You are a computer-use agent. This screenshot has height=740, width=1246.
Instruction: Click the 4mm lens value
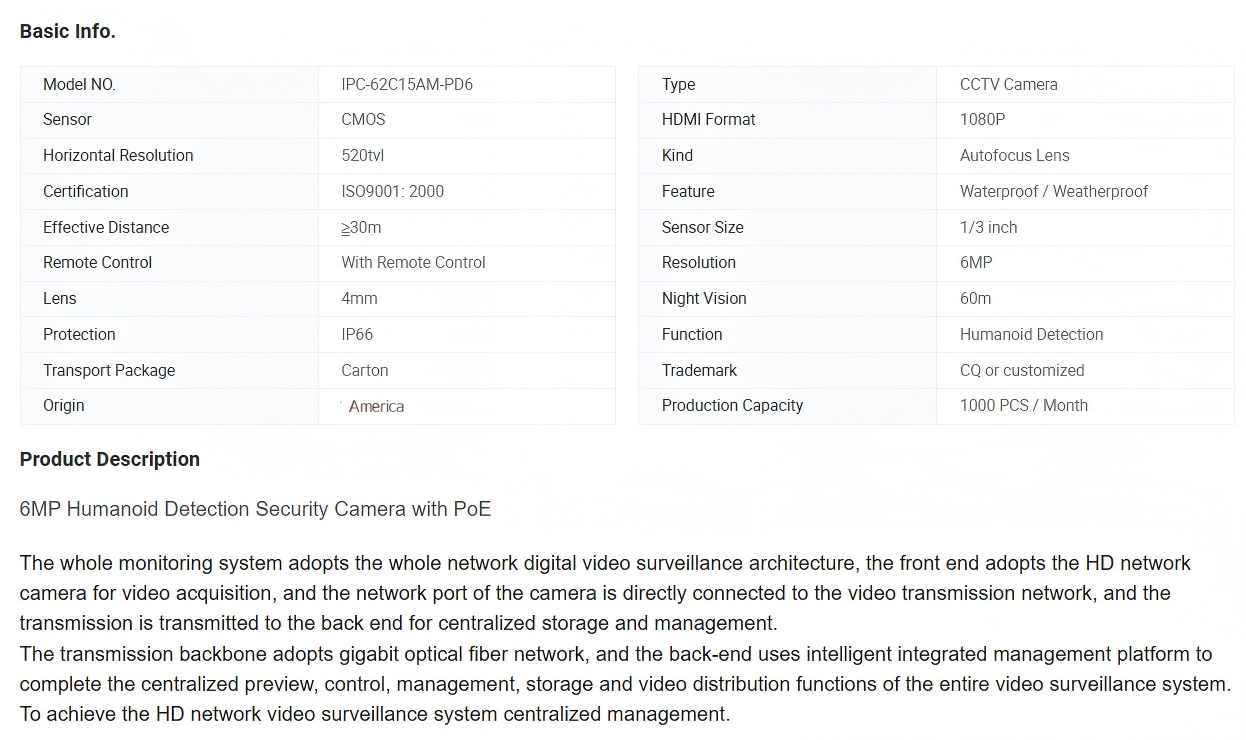(359, 298)
